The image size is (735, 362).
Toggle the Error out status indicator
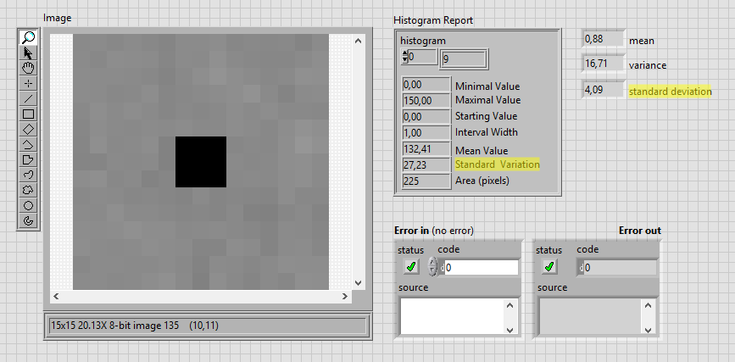click(549, 267)
